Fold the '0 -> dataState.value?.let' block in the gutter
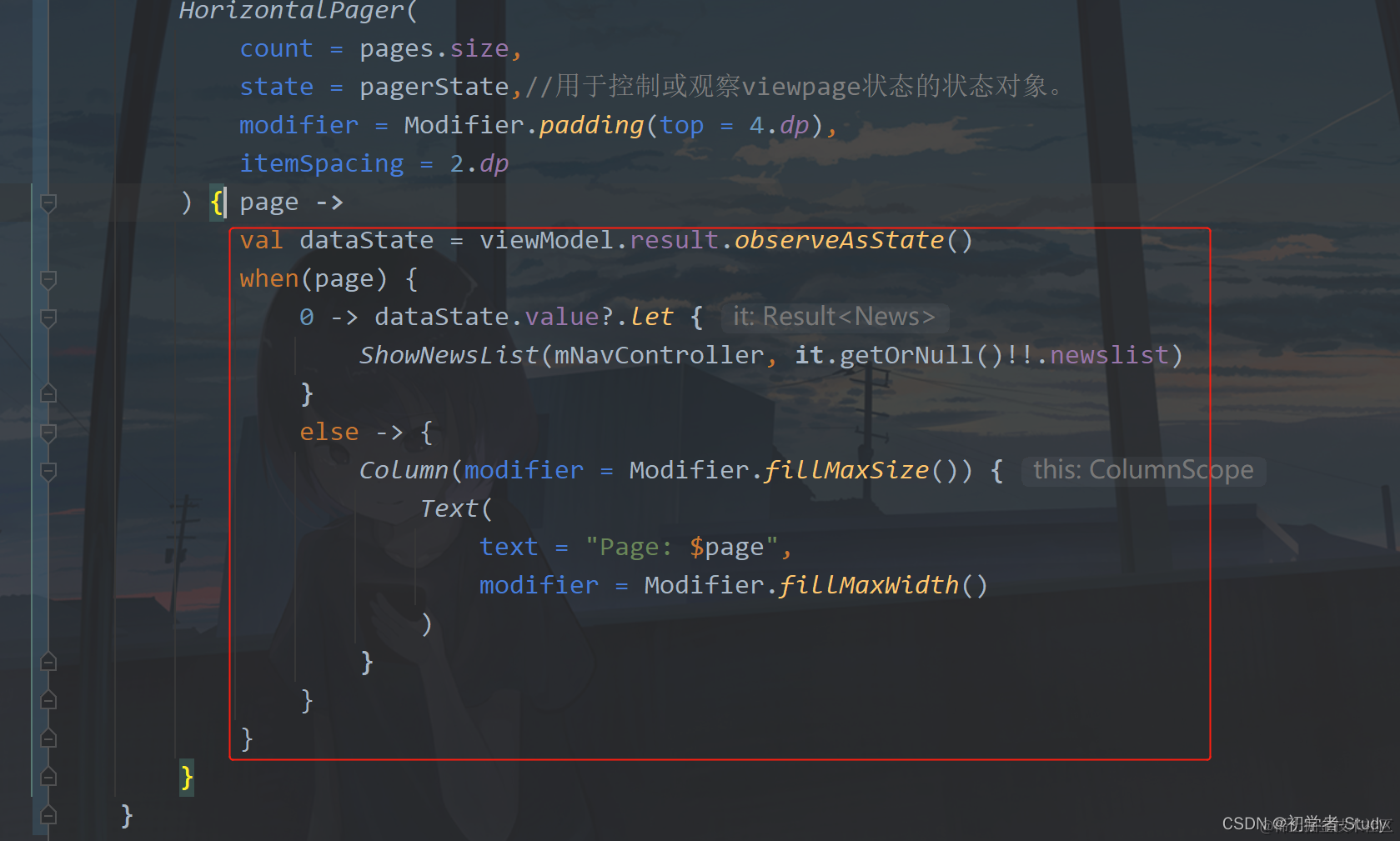1400x841 pixels. [x=48, y=318]
